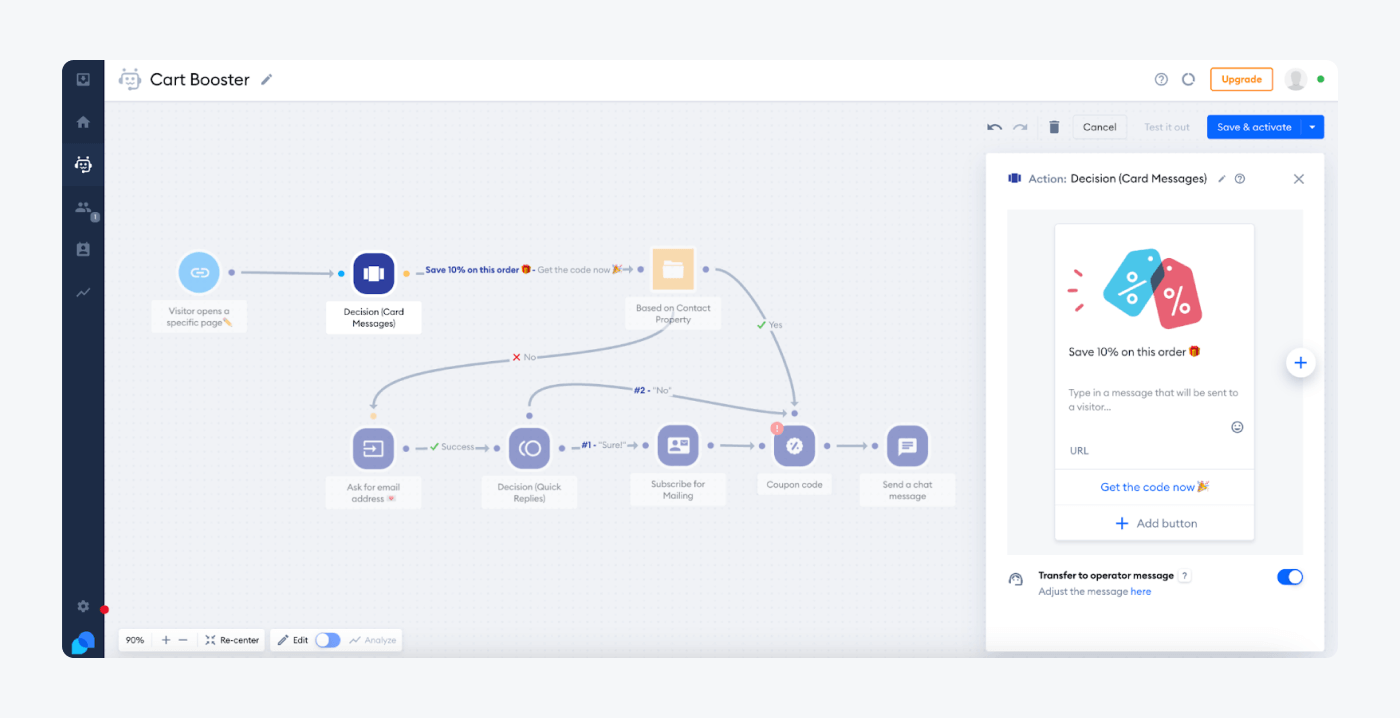Image resolution: width=1400 pixels, height=718 pixels.
Task: Click the card message text field
Action: tap(1153, 400)
